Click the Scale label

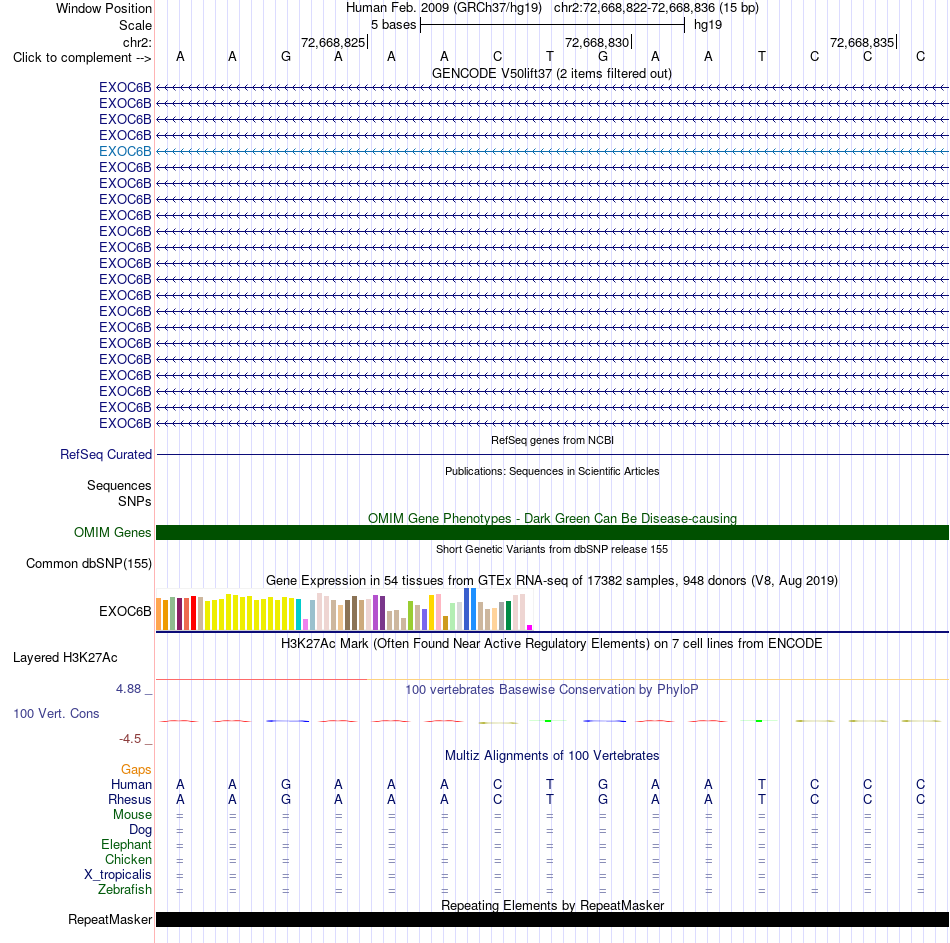[x=135, y=25]
